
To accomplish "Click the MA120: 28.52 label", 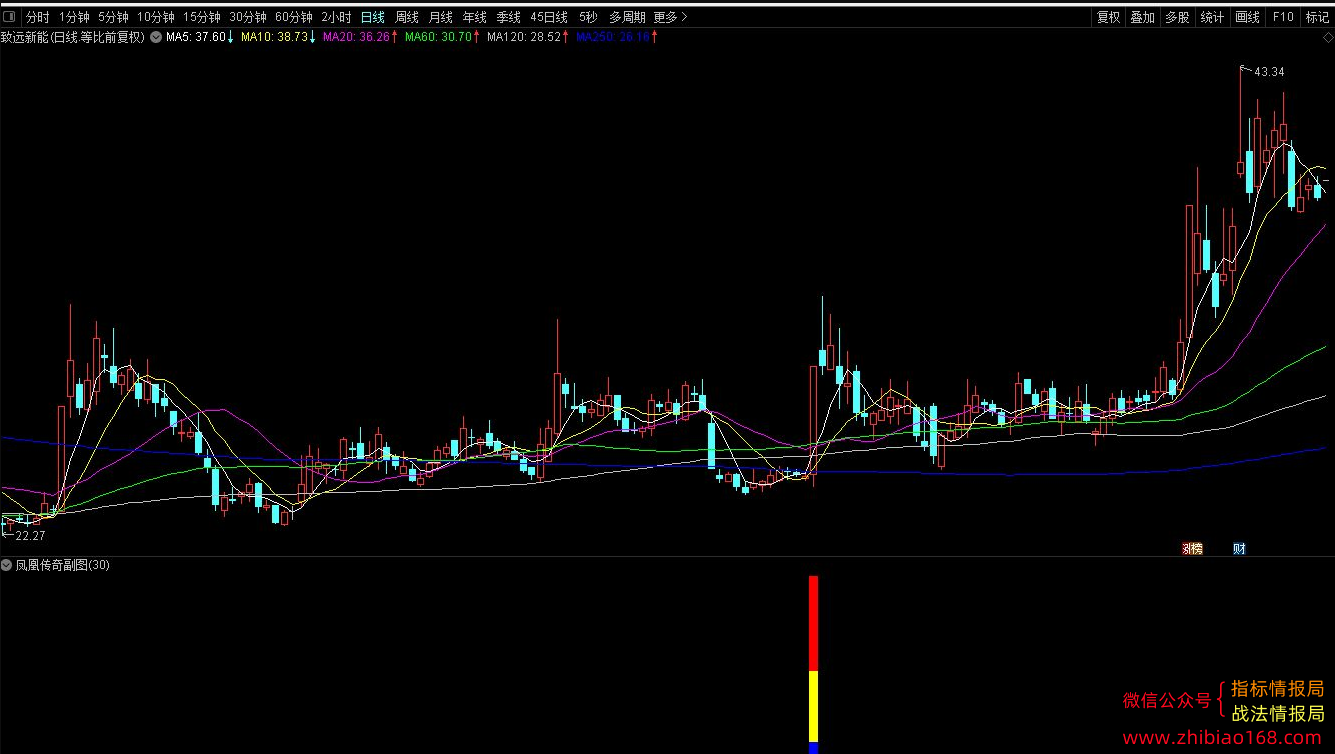I will pyautogui.click(x=523, y=37).
